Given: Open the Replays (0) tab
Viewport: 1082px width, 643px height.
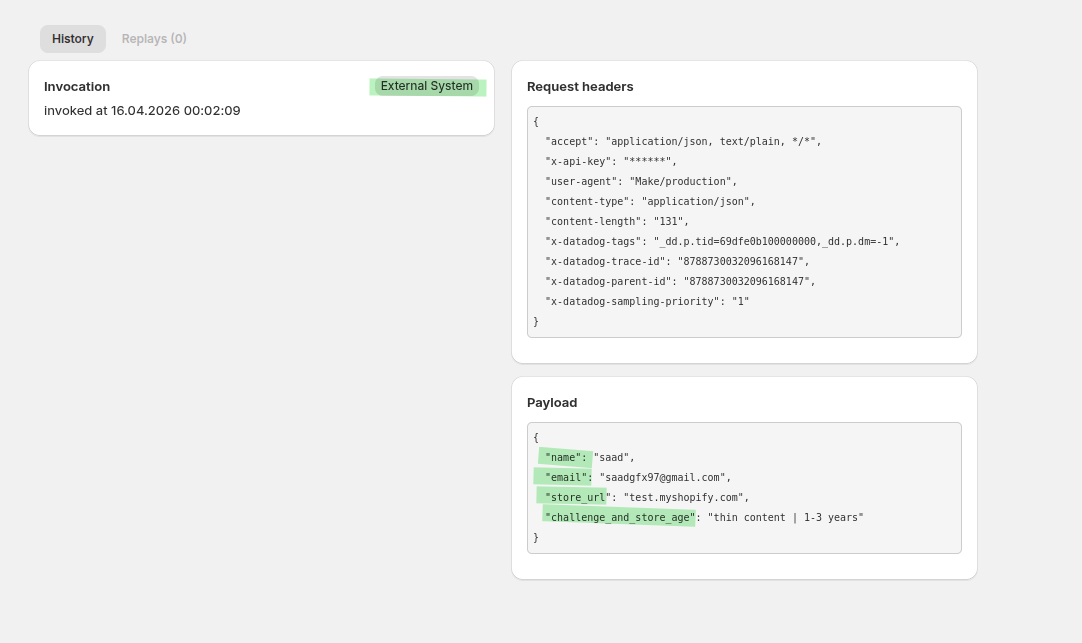Looking at the screenshot, I should coord(154,39).
